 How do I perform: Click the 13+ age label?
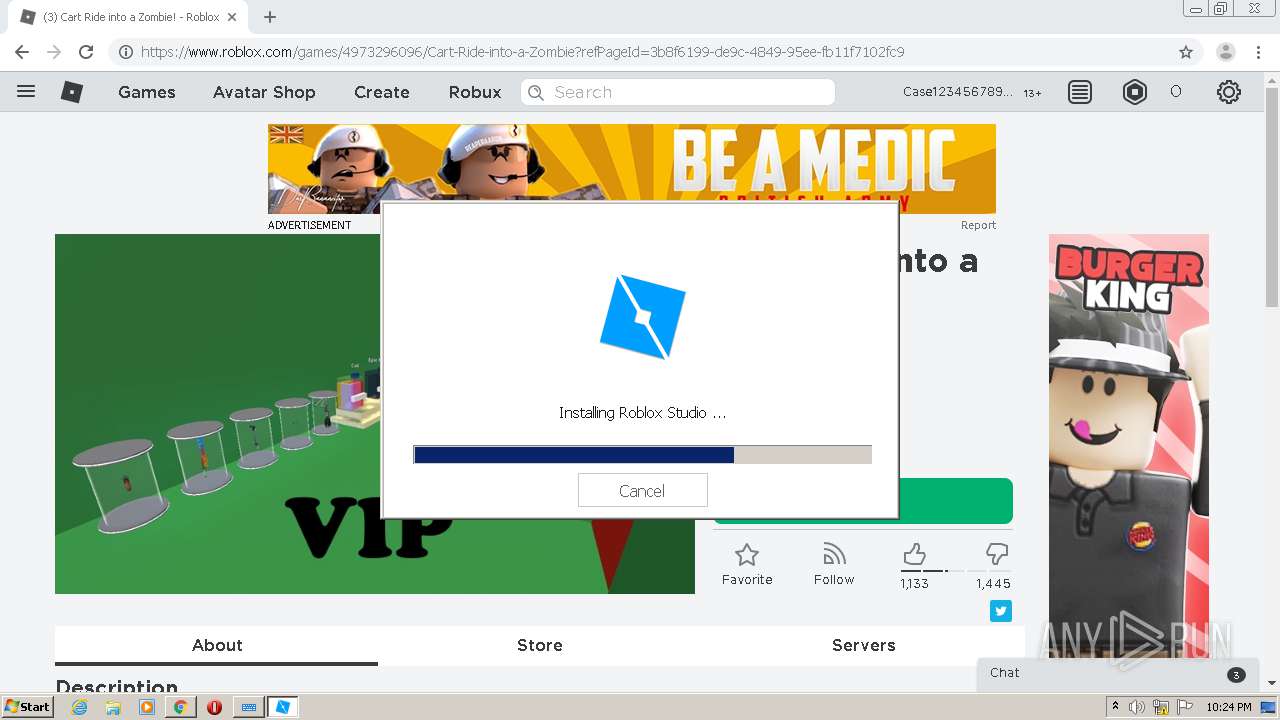click(1032, 93)
